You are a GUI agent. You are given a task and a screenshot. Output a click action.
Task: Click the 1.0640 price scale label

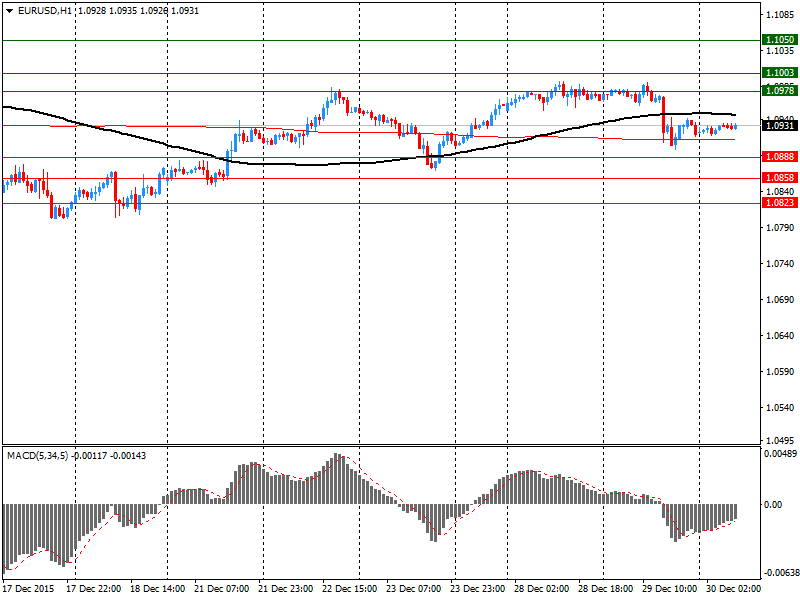[781, 336]
